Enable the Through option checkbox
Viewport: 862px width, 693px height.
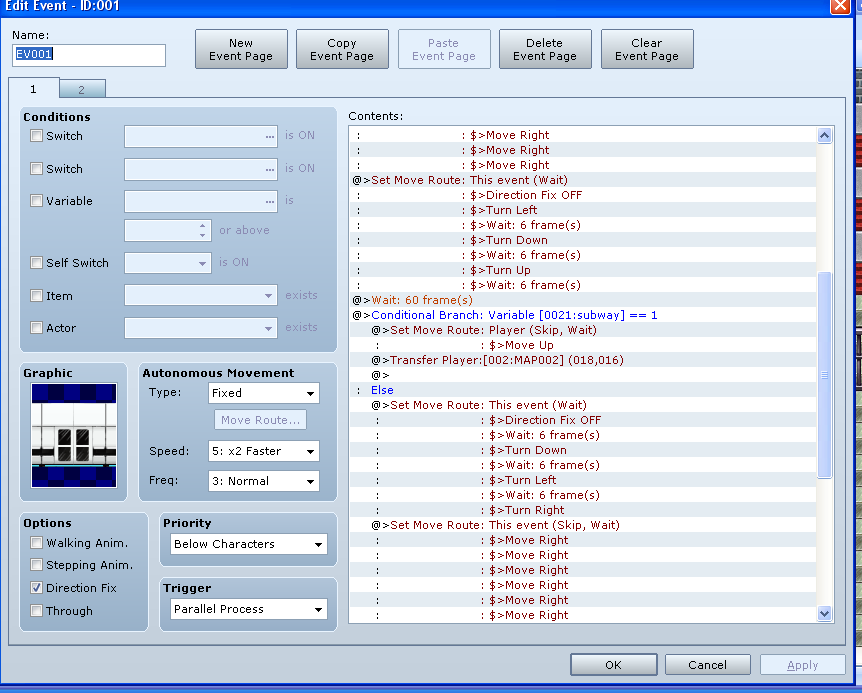click(37, 610)
